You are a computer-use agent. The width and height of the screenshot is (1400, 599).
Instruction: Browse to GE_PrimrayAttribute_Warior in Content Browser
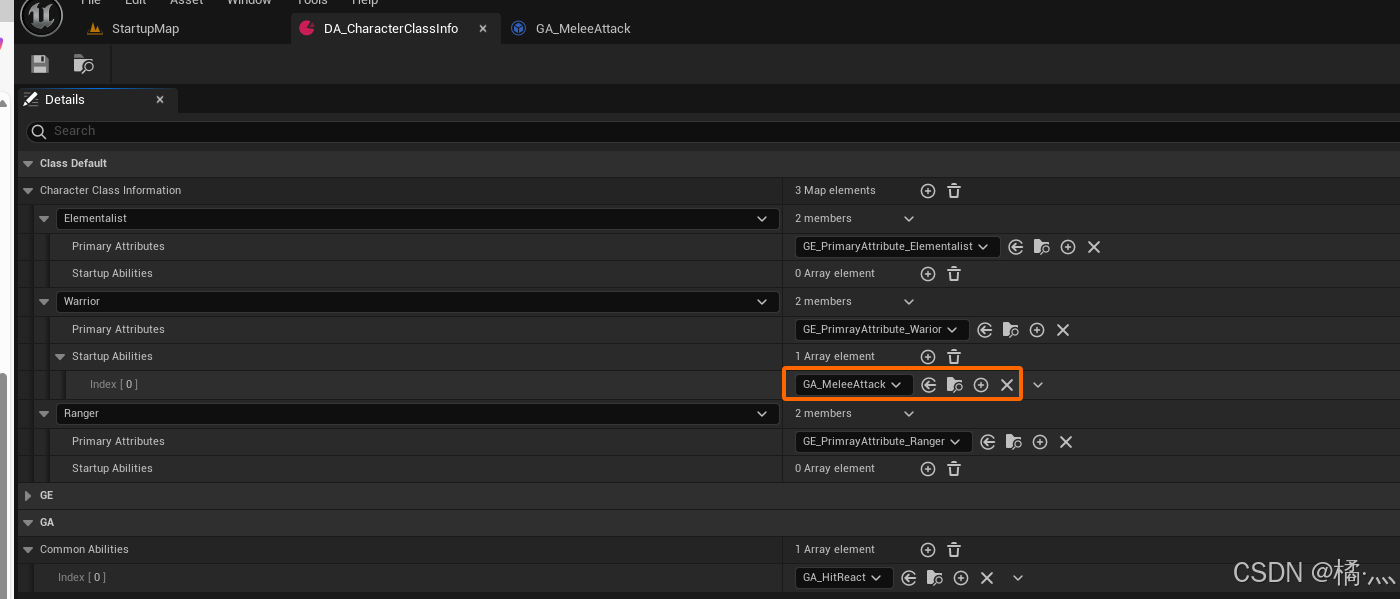pos(1011,329)
